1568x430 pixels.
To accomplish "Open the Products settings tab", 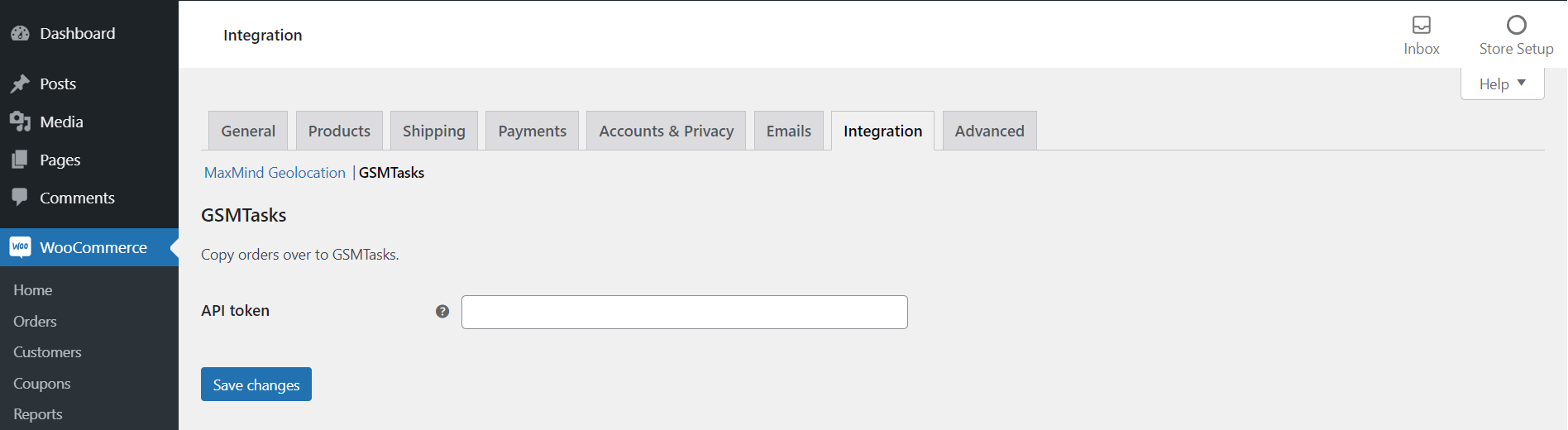I will 339,131.
